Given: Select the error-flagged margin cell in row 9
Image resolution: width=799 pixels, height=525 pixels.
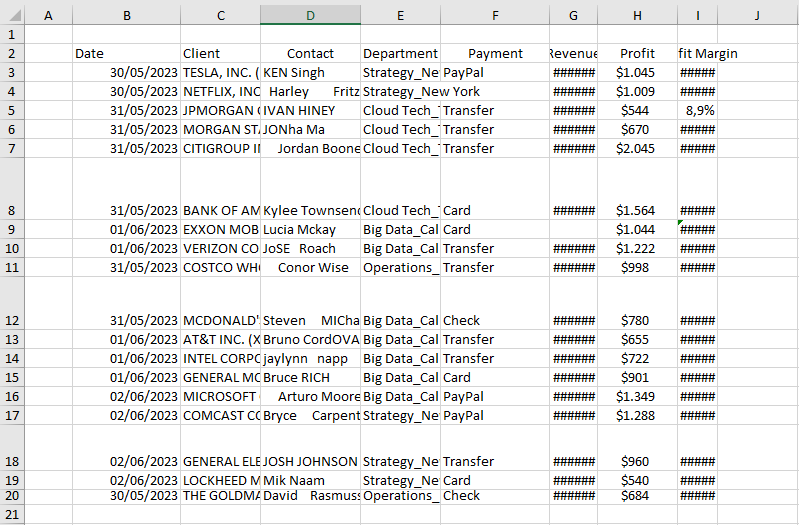Looking at the screenshot, I should (698, 229).
